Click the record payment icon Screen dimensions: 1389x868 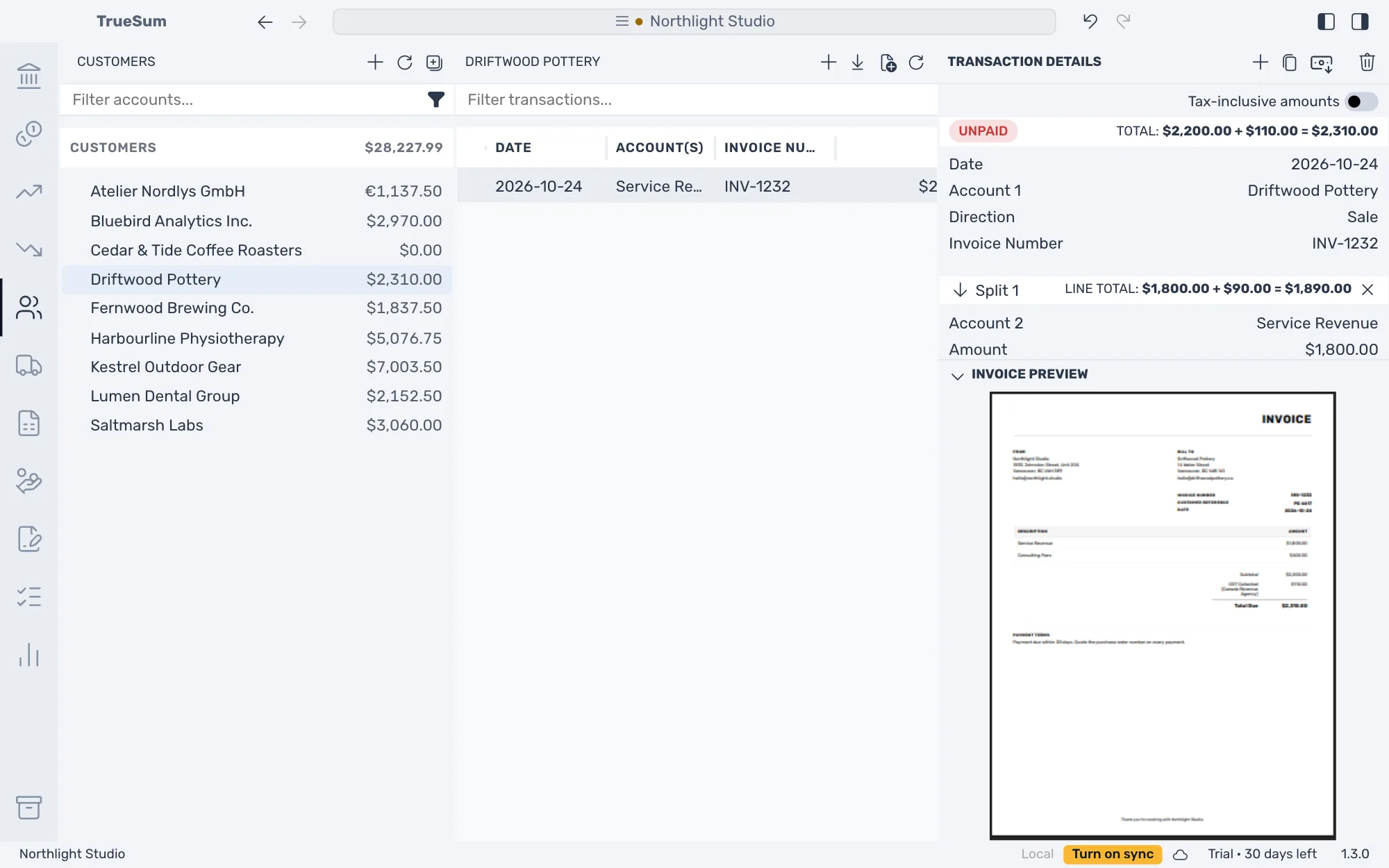(1322, 63)
